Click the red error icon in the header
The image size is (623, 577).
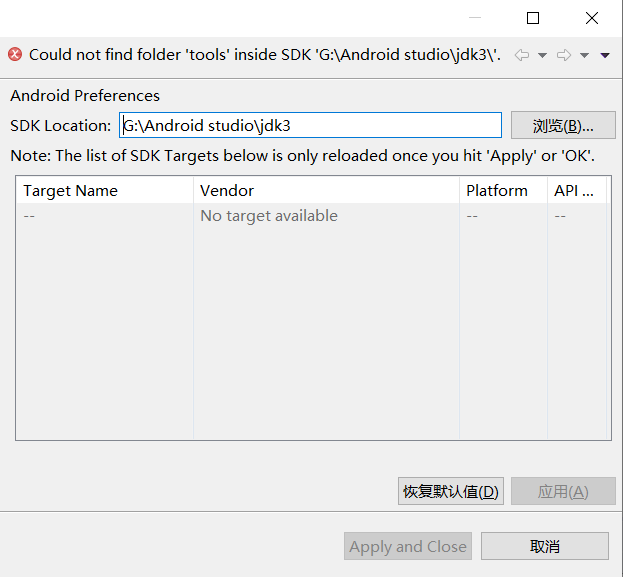tap(15, 54)
